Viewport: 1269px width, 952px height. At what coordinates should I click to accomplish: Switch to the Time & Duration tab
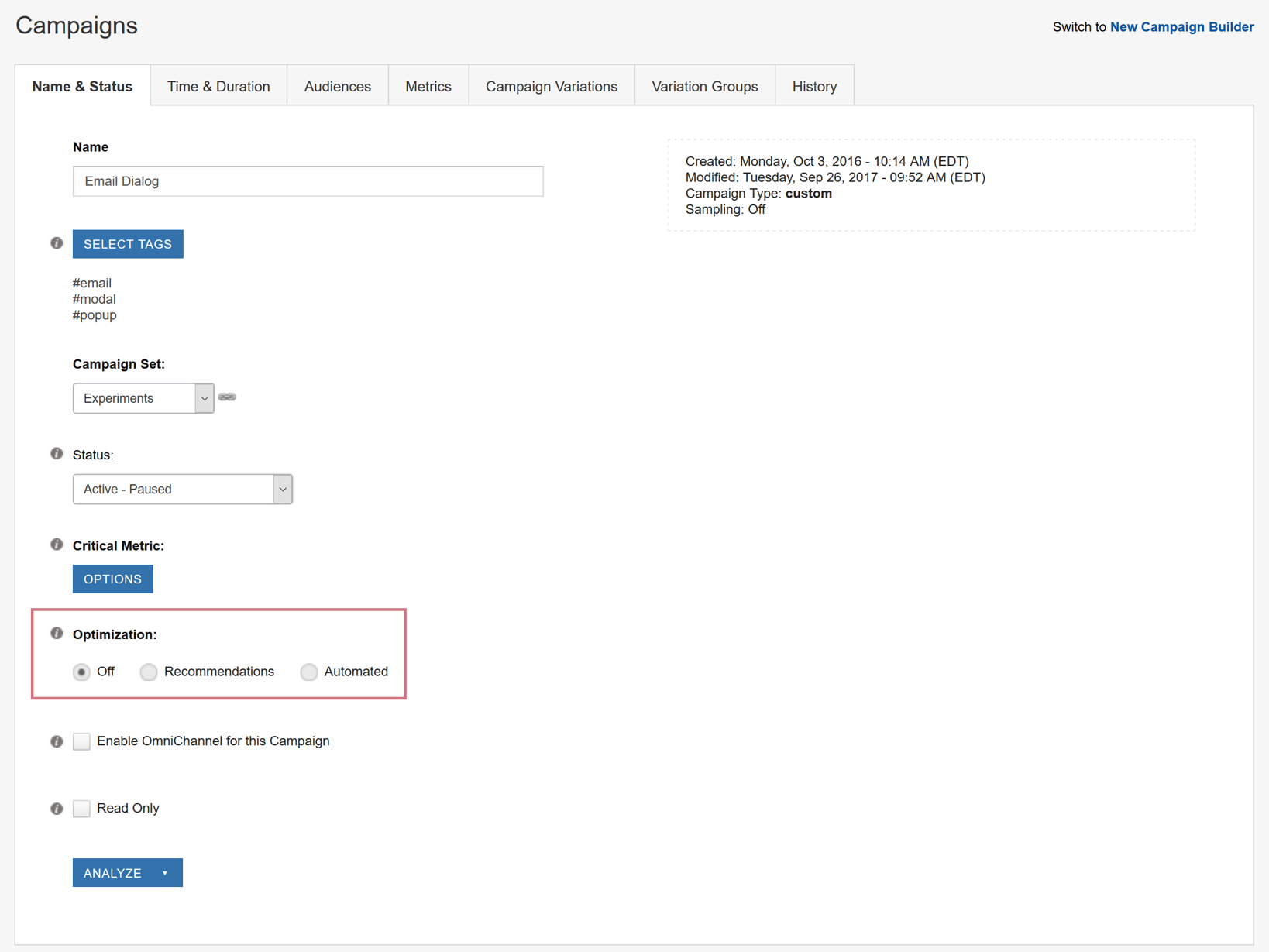point(218,87)
